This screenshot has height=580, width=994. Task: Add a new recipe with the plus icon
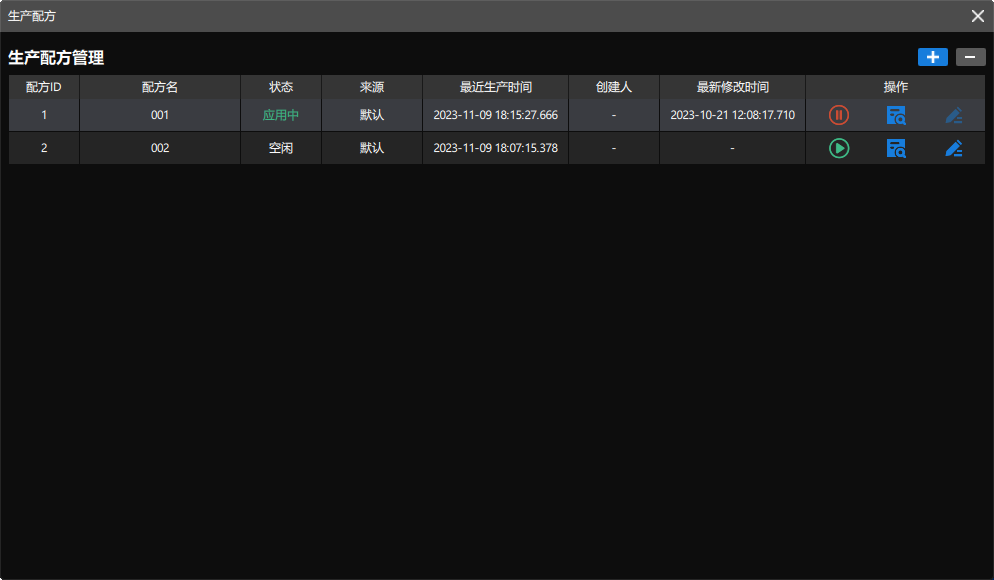pos(932,57)
